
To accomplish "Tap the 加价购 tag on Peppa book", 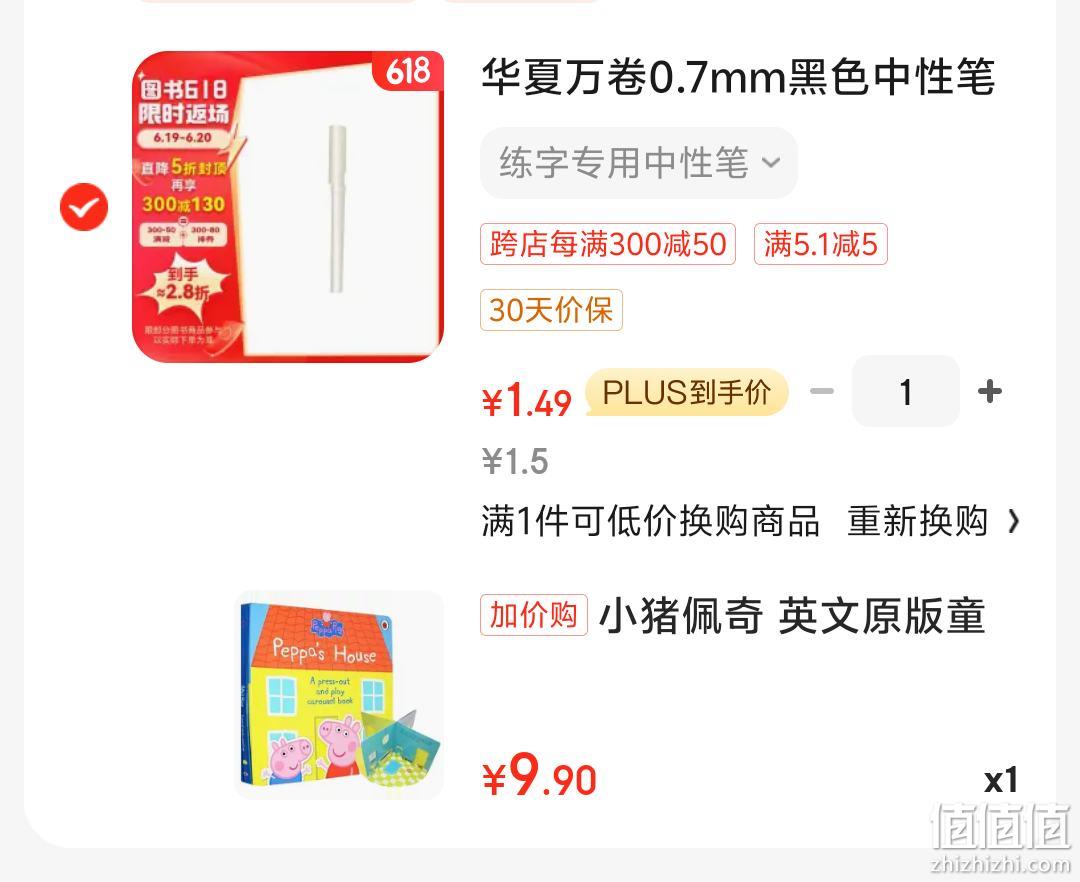I will tap(534, 614).
